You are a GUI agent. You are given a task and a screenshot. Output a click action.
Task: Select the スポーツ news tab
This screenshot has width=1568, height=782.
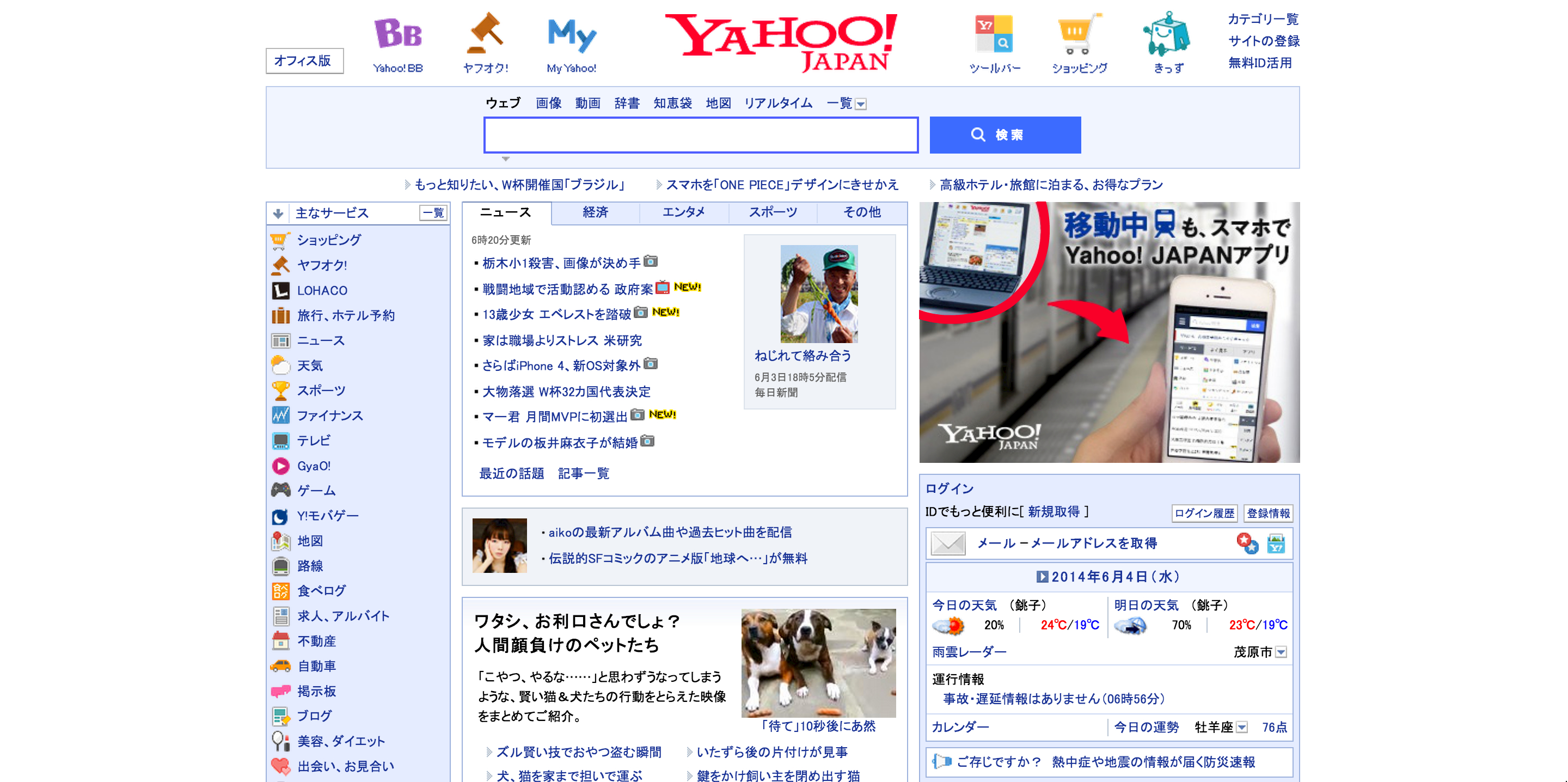[773, 212]
